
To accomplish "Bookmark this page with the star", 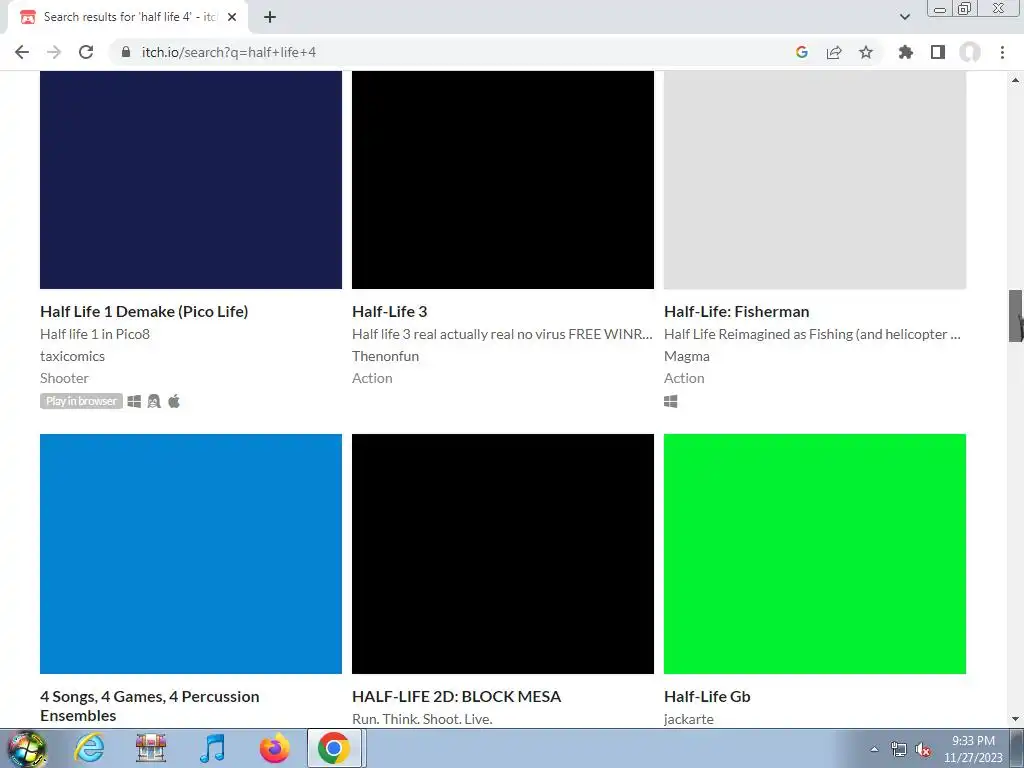I will 866,52.
